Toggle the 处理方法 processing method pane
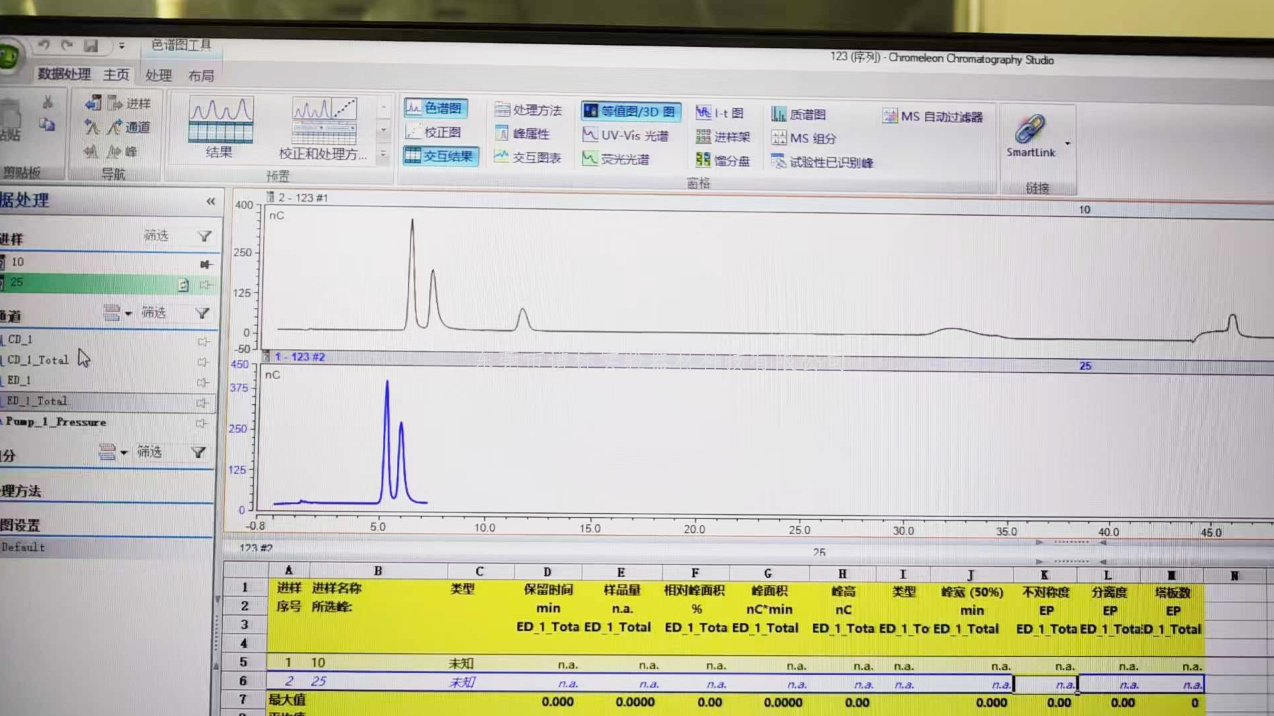 [528, 110]
